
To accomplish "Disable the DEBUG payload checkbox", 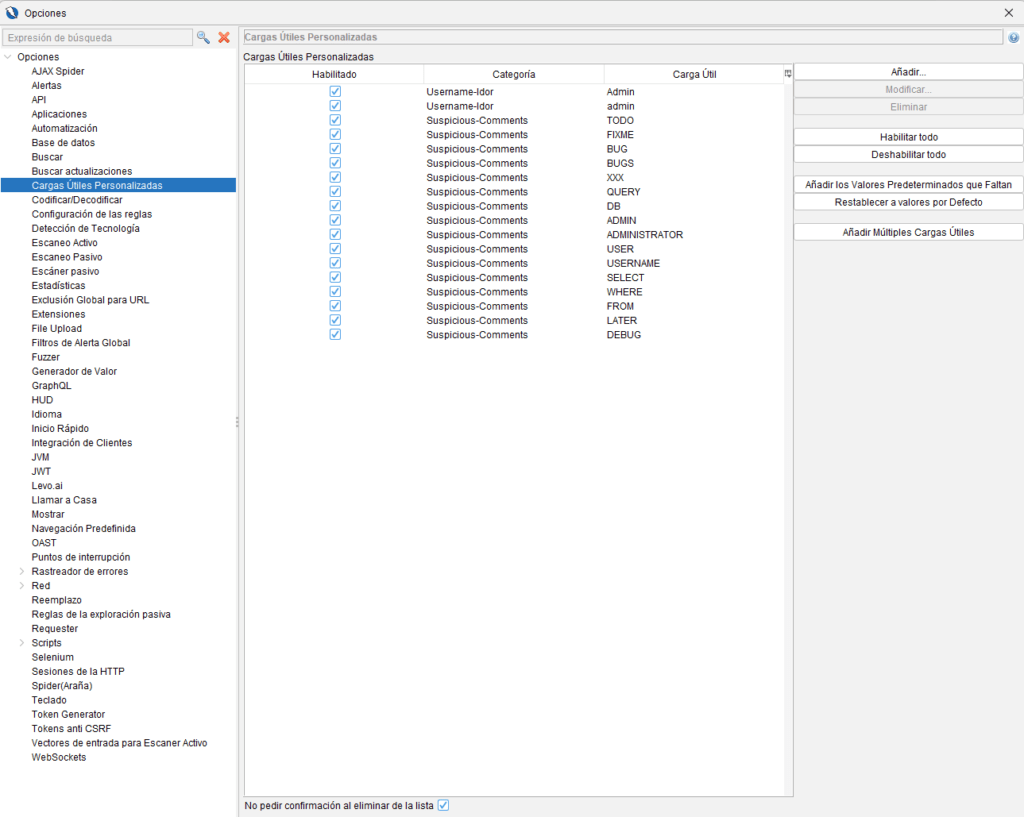I will [x=335, y=335].
